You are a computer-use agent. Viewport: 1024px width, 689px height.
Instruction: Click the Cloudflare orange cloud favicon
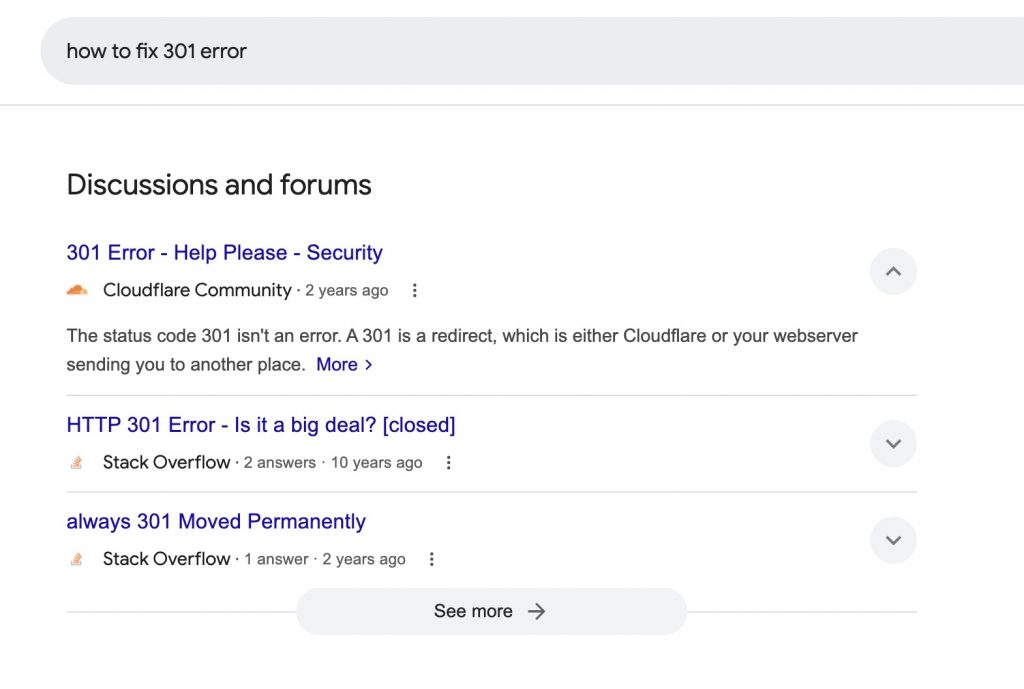click(77, 291)
